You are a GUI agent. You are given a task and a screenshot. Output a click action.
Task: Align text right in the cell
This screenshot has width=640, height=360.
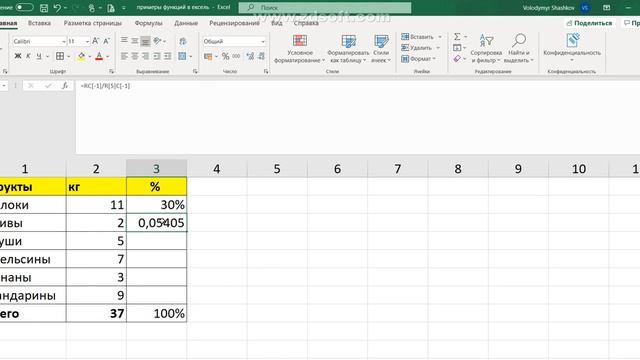[x=145, y=56]
